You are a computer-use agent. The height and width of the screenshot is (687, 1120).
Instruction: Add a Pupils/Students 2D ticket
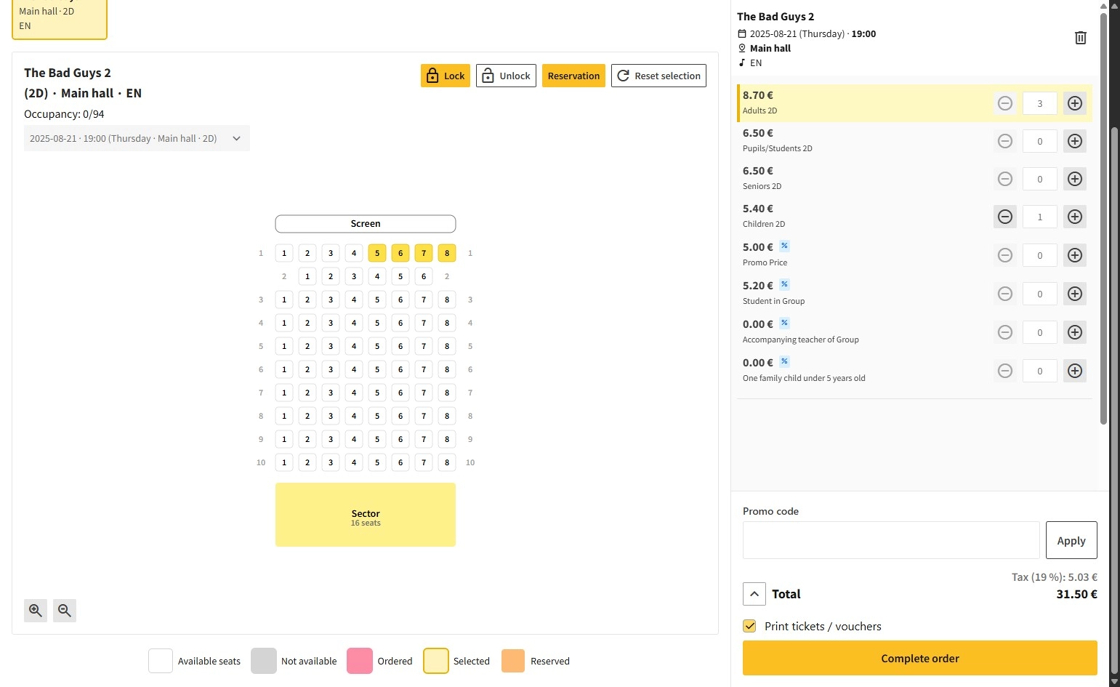coord(1074,141)
